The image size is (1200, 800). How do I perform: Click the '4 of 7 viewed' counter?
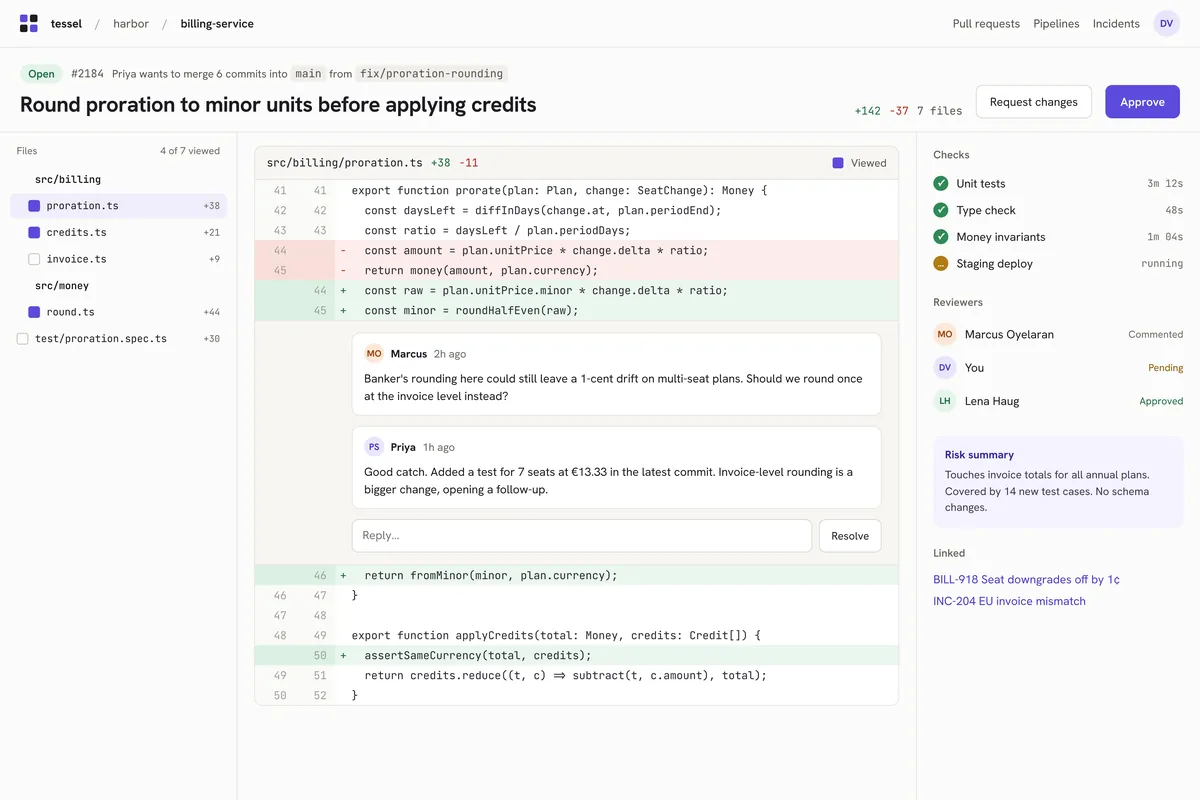click(190, 151)
